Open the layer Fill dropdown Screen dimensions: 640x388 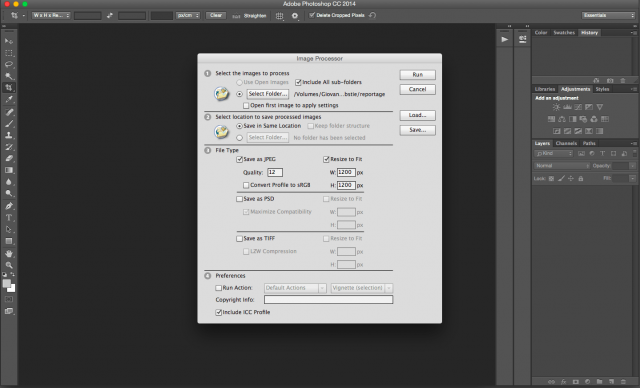tap(632, 179)
